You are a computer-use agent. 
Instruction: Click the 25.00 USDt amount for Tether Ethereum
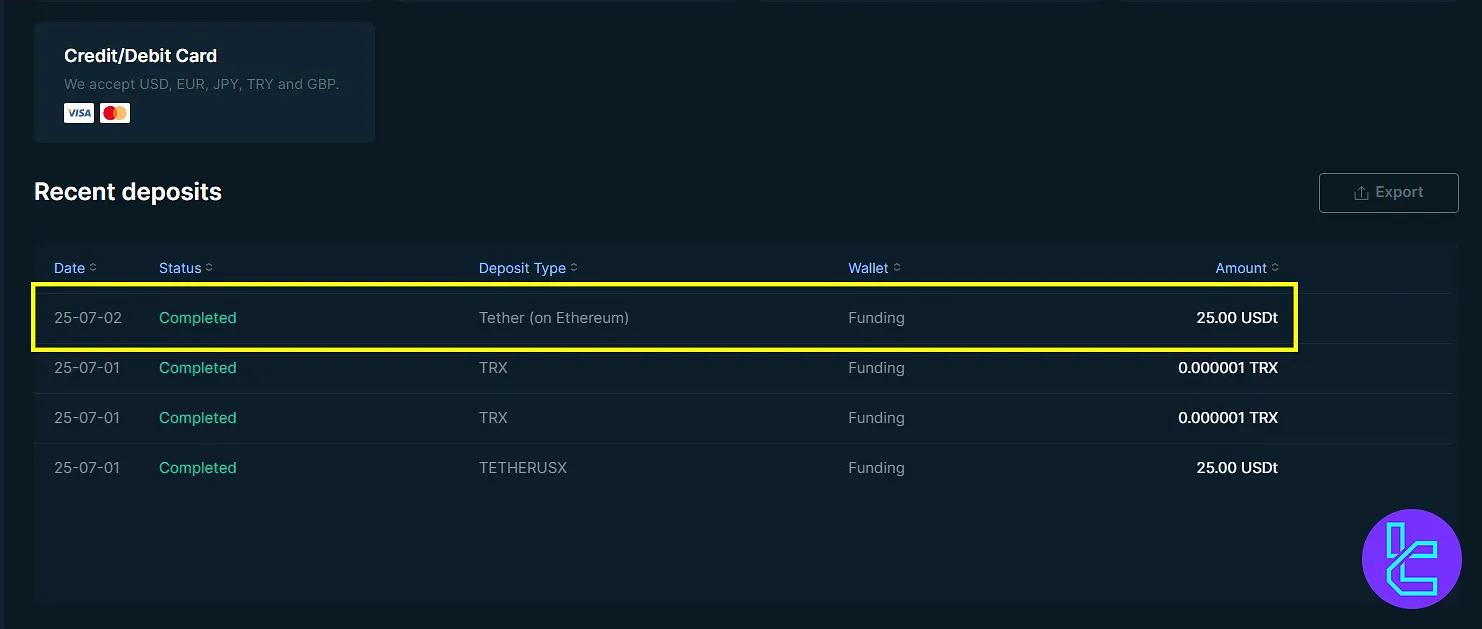(x=1237, y=318)
